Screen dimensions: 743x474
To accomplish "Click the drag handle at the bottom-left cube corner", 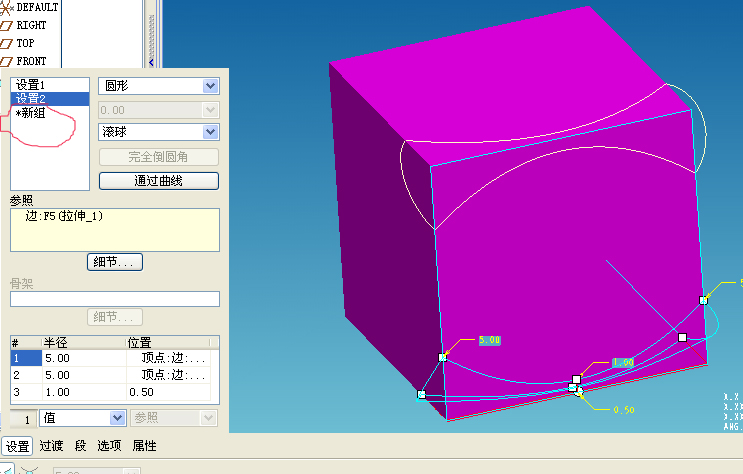I will [x=421, y=394].
